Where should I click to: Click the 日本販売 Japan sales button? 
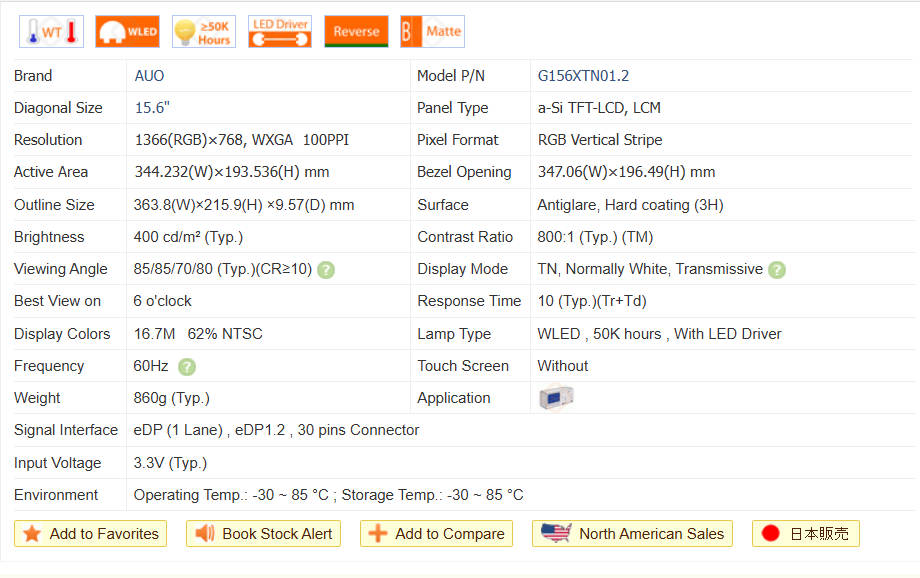[x=805, y=534]
